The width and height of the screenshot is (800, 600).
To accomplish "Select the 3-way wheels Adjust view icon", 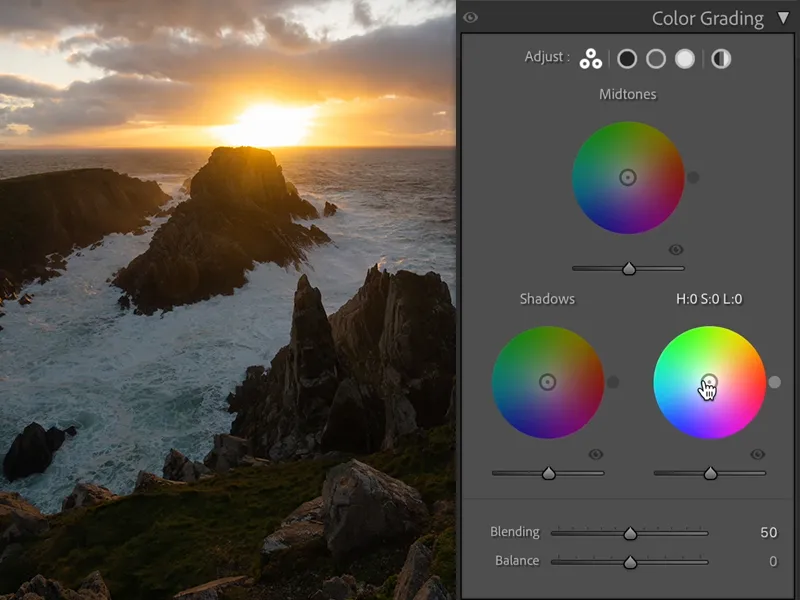I will (x=591, y=59).
